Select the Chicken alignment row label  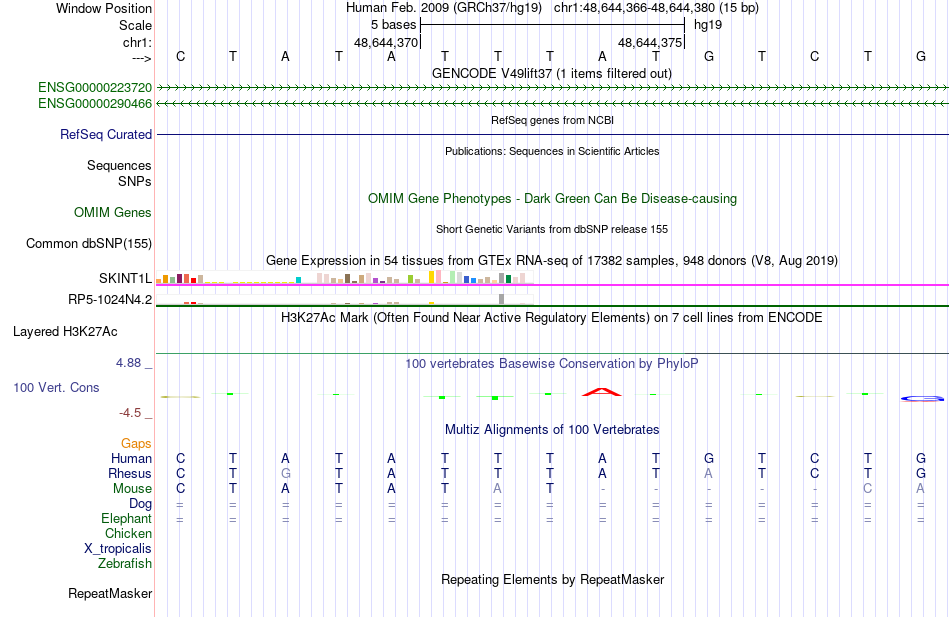click(128, 533)
